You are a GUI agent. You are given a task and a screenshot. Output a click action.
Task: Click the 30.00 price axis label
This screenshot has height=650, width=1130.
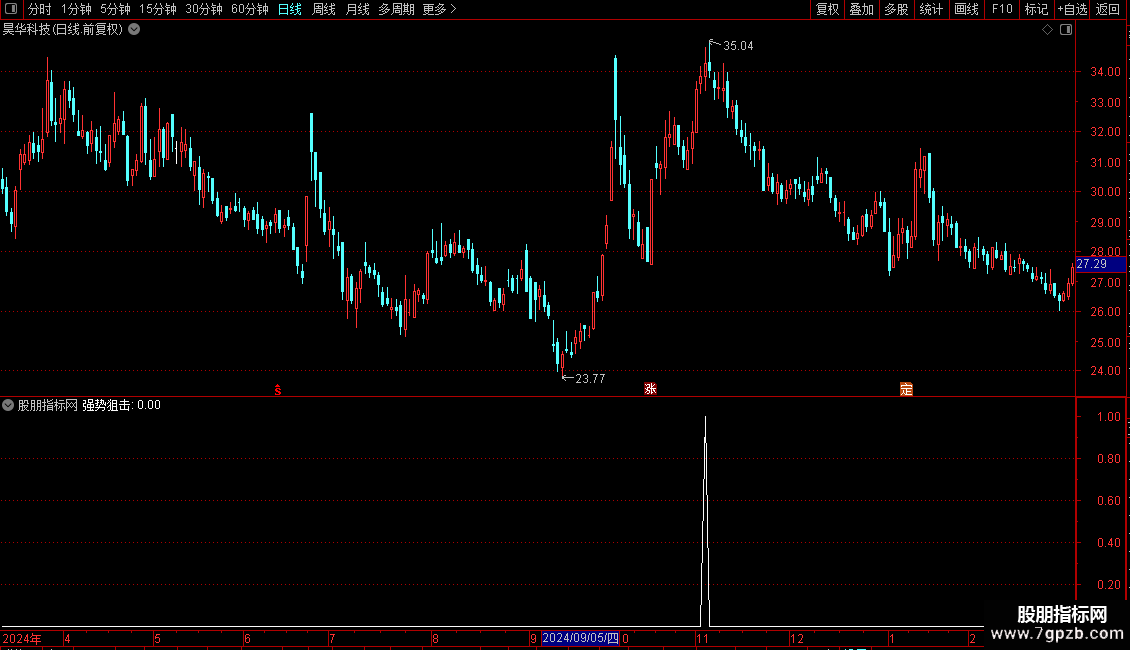point(1105,192)
